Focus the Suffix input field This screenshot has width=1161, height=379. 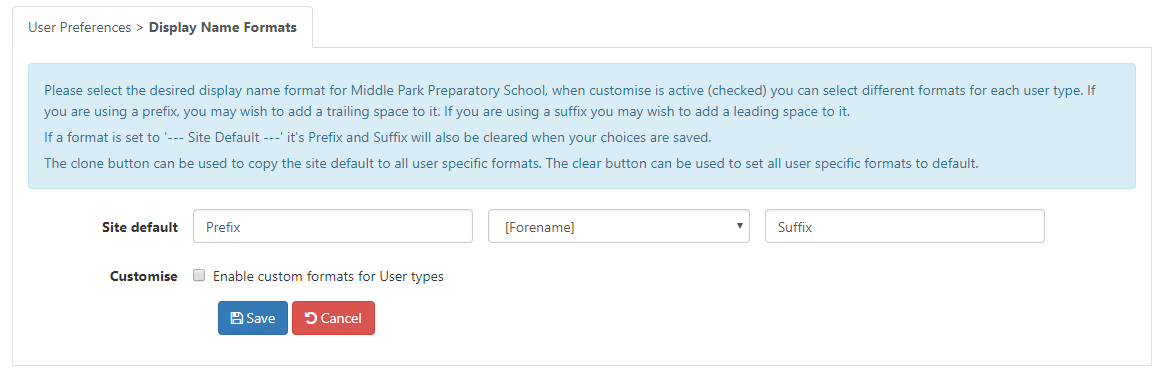[x=904, y=226]
